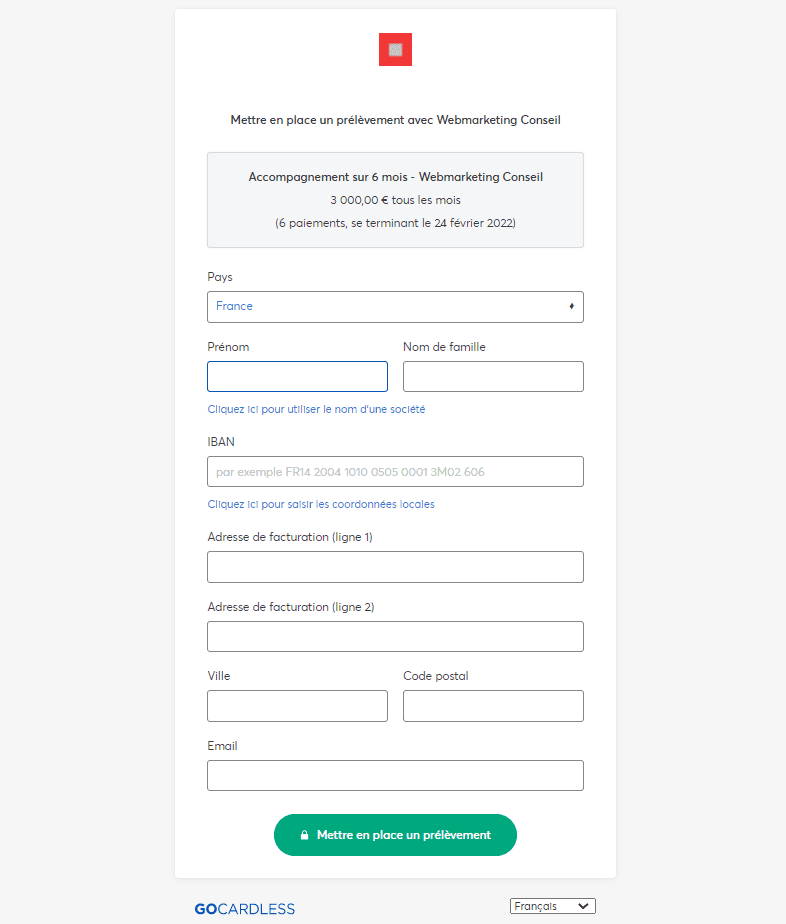Open the Français language dropdown
This screenshot has width=786, height=924.
pyautogui.click(x=553, y=906)
